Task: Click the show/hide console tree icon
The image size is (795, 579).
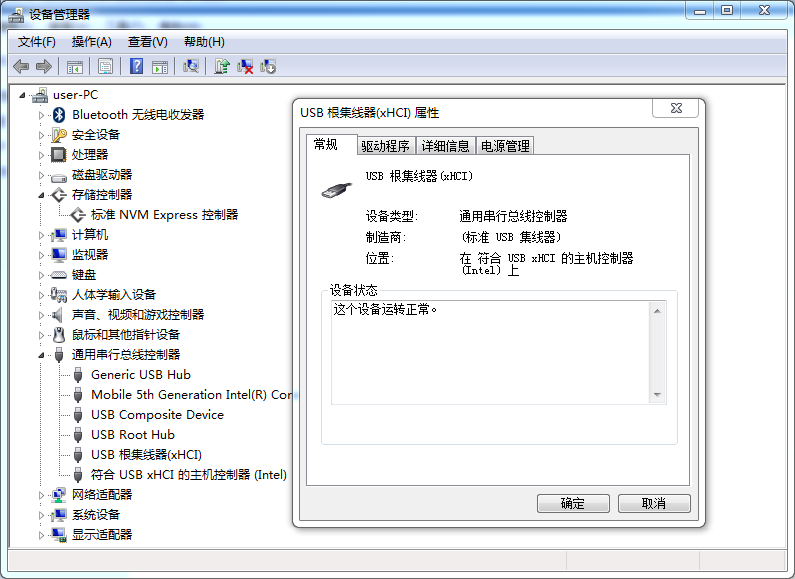Action: [x=75, y=66]
